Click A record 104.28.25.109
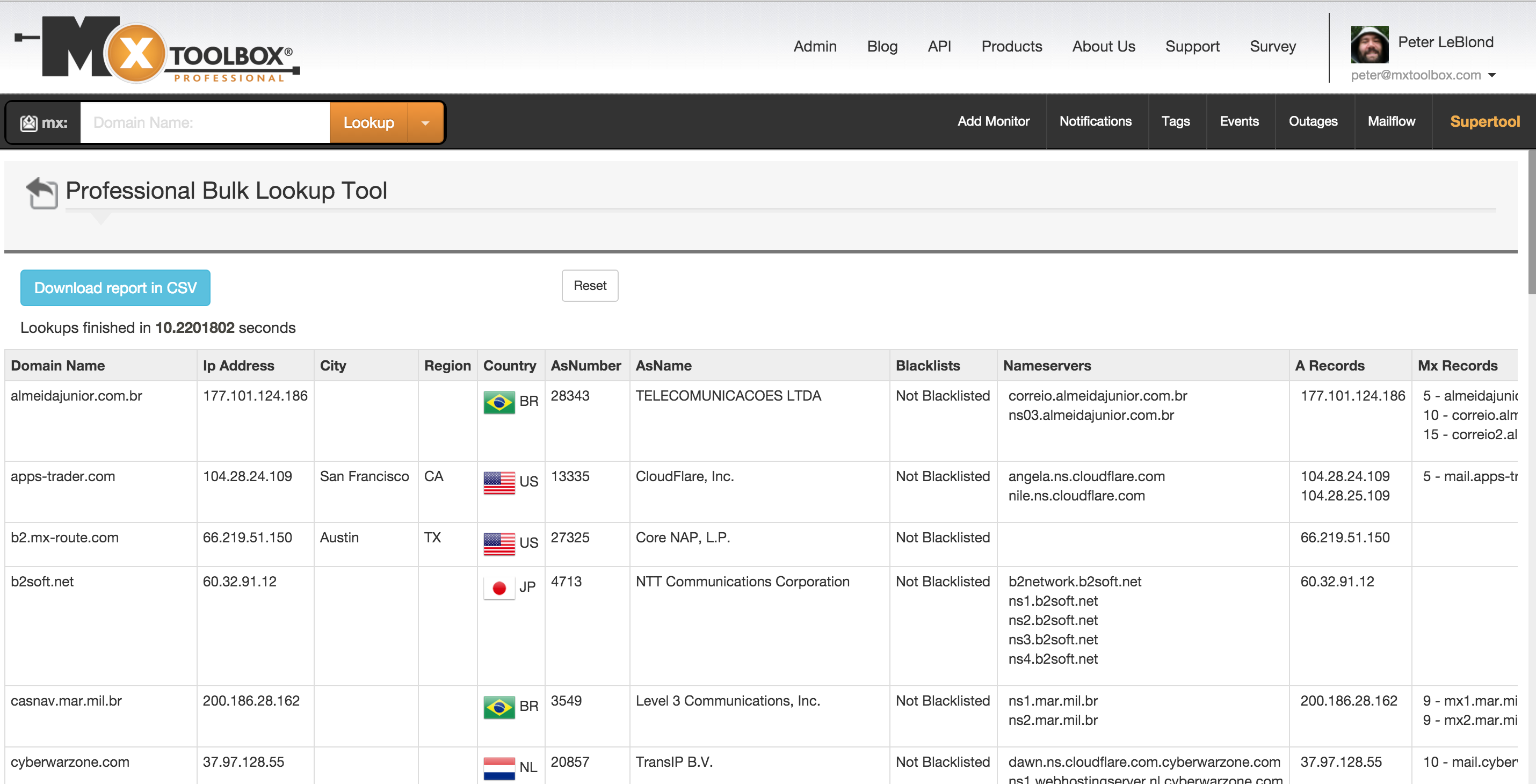1536x784 pixels. [1345, 496]
